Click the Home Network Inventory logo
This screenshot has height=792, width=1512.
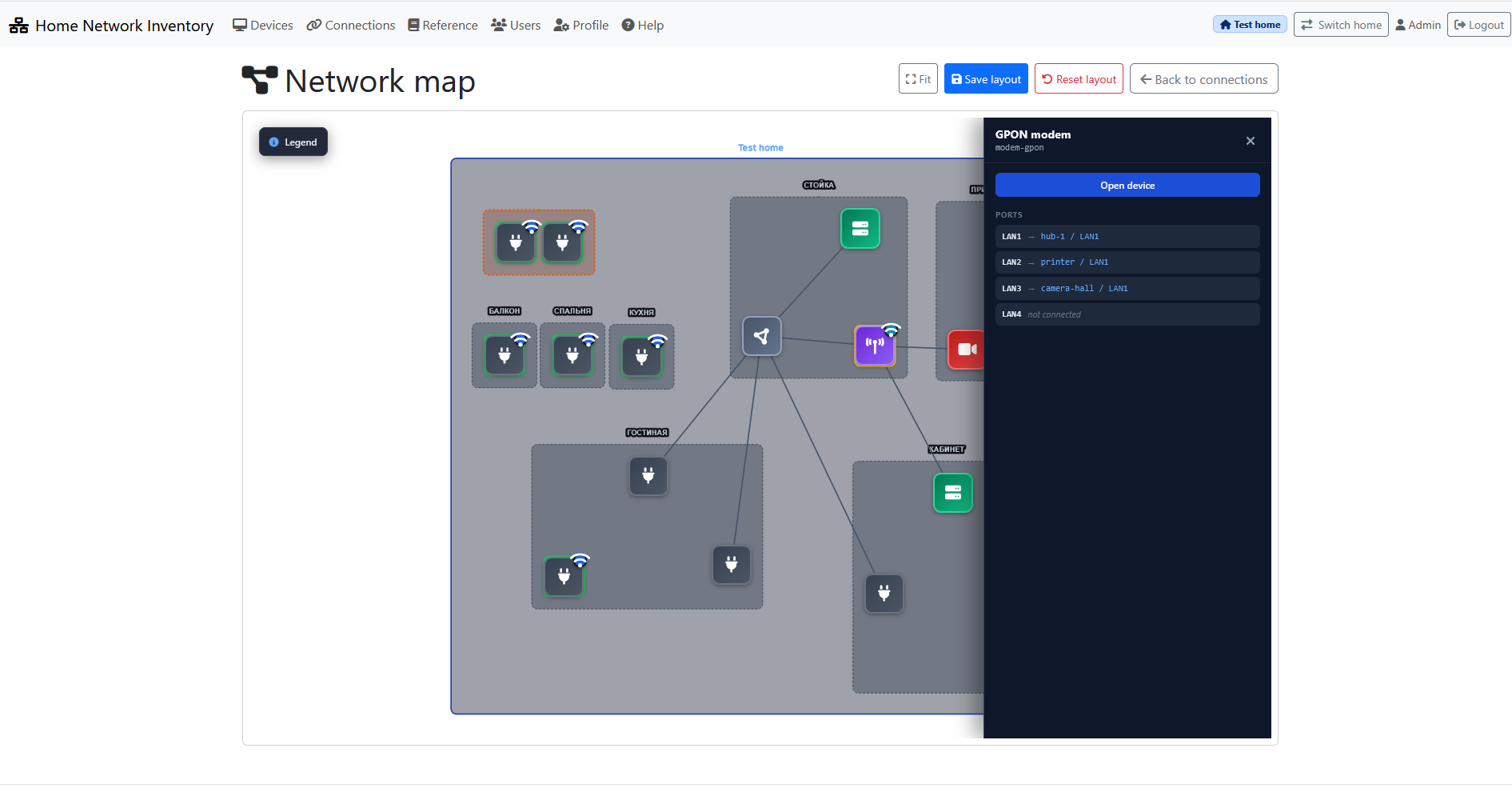[111, 26]
